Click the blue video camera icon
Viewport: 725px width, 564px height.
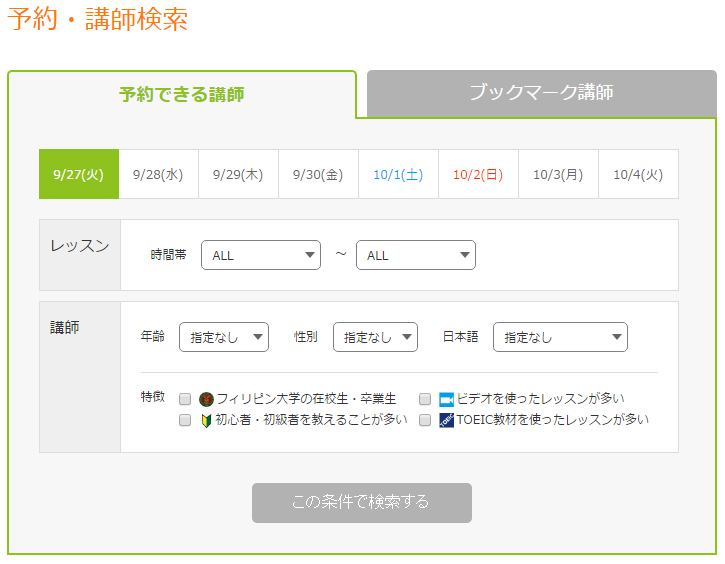click(x=447, y=399)
